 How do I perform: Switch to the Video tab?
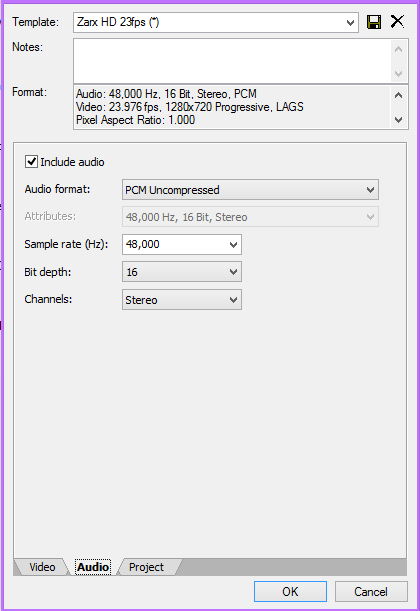(42, 567)
